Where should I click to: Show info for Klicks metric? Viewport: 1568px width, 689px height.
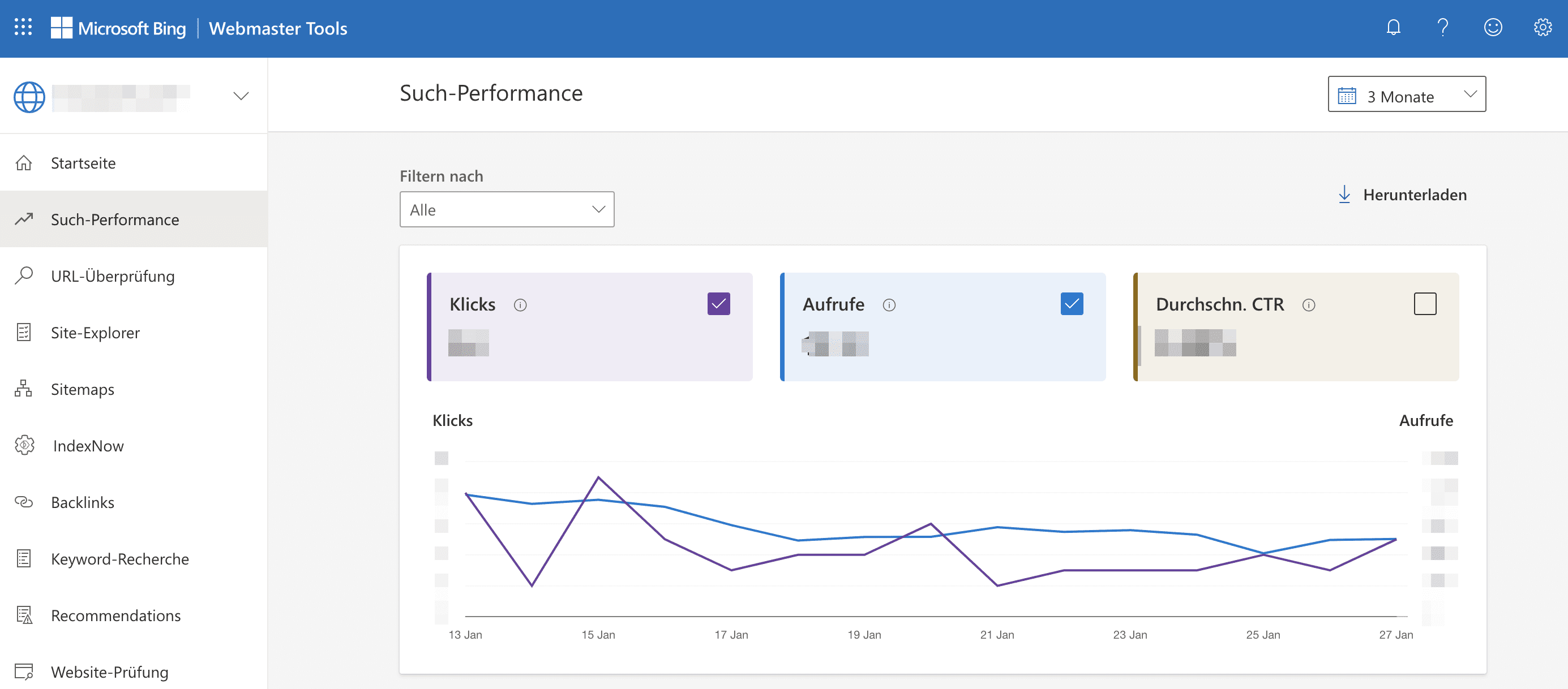coord(520,305)
